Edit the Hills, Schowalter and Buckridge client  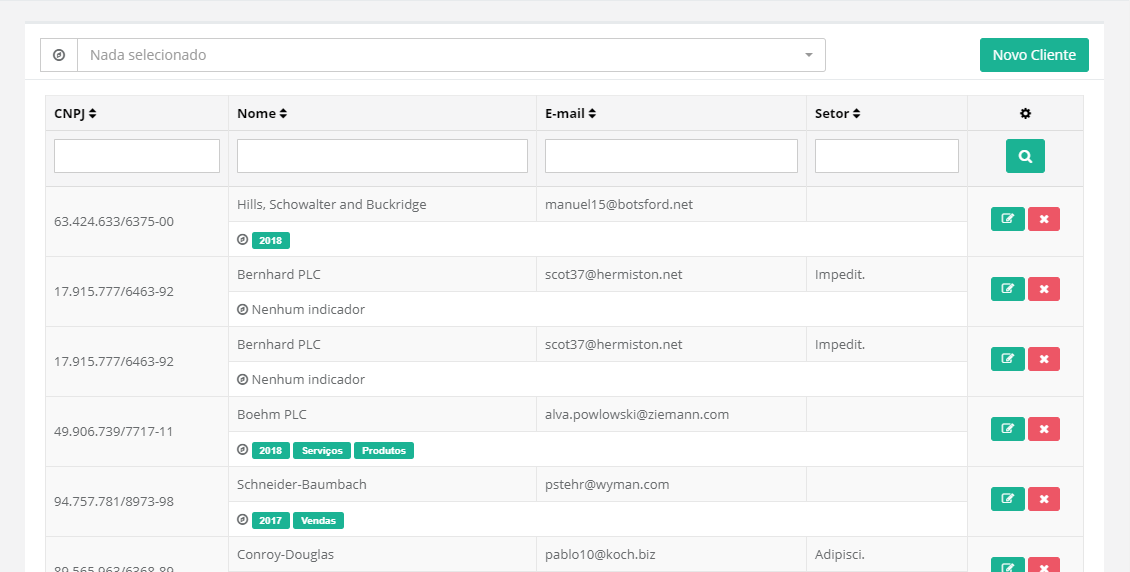1007,219
